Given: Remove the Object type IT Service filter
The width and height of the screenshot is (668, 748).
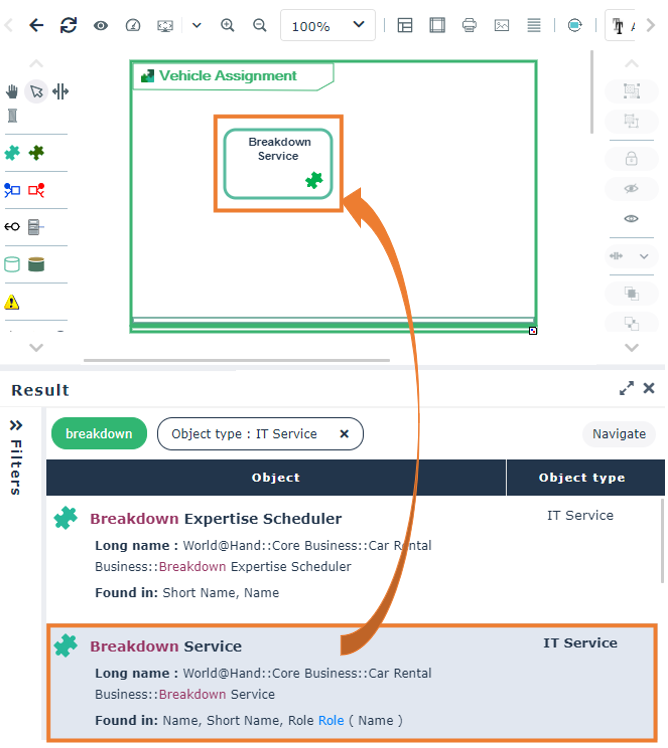Looking at the screenshot, I should tap(344, 434).
